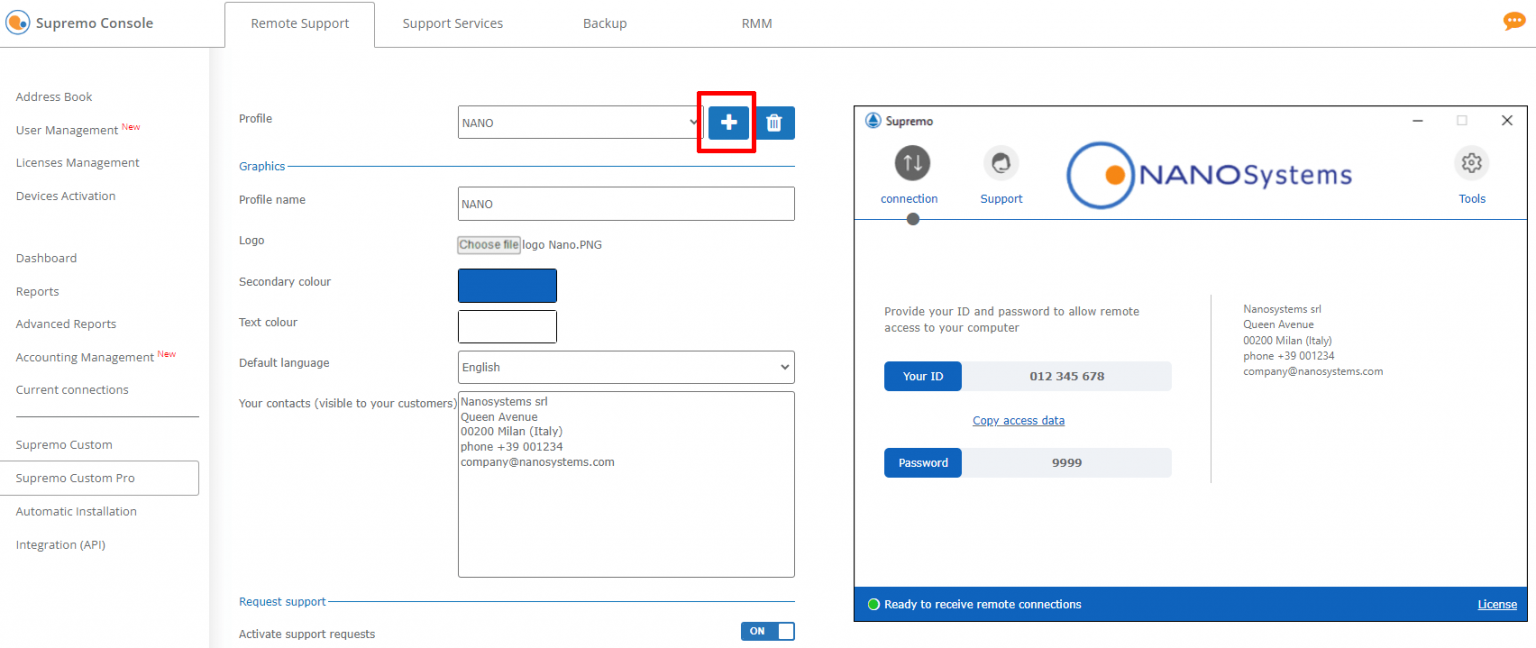
Task: Click the blue plus icon to add a profile
Action: coord(727,122)
